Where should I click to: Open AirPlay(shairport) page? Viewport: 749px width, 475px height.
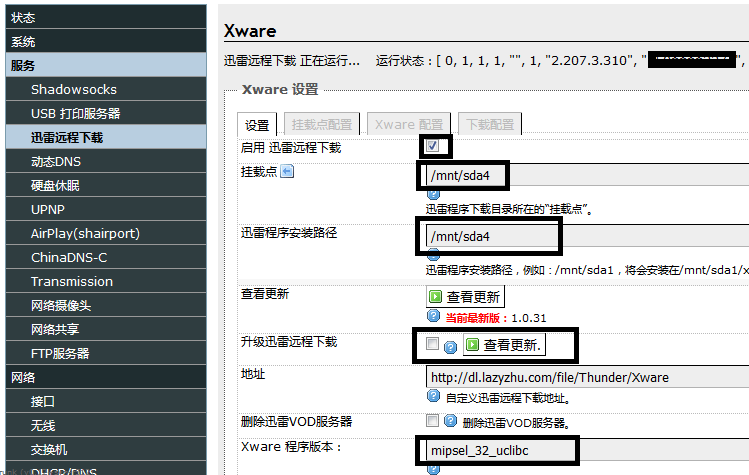(x=106, y=233)
